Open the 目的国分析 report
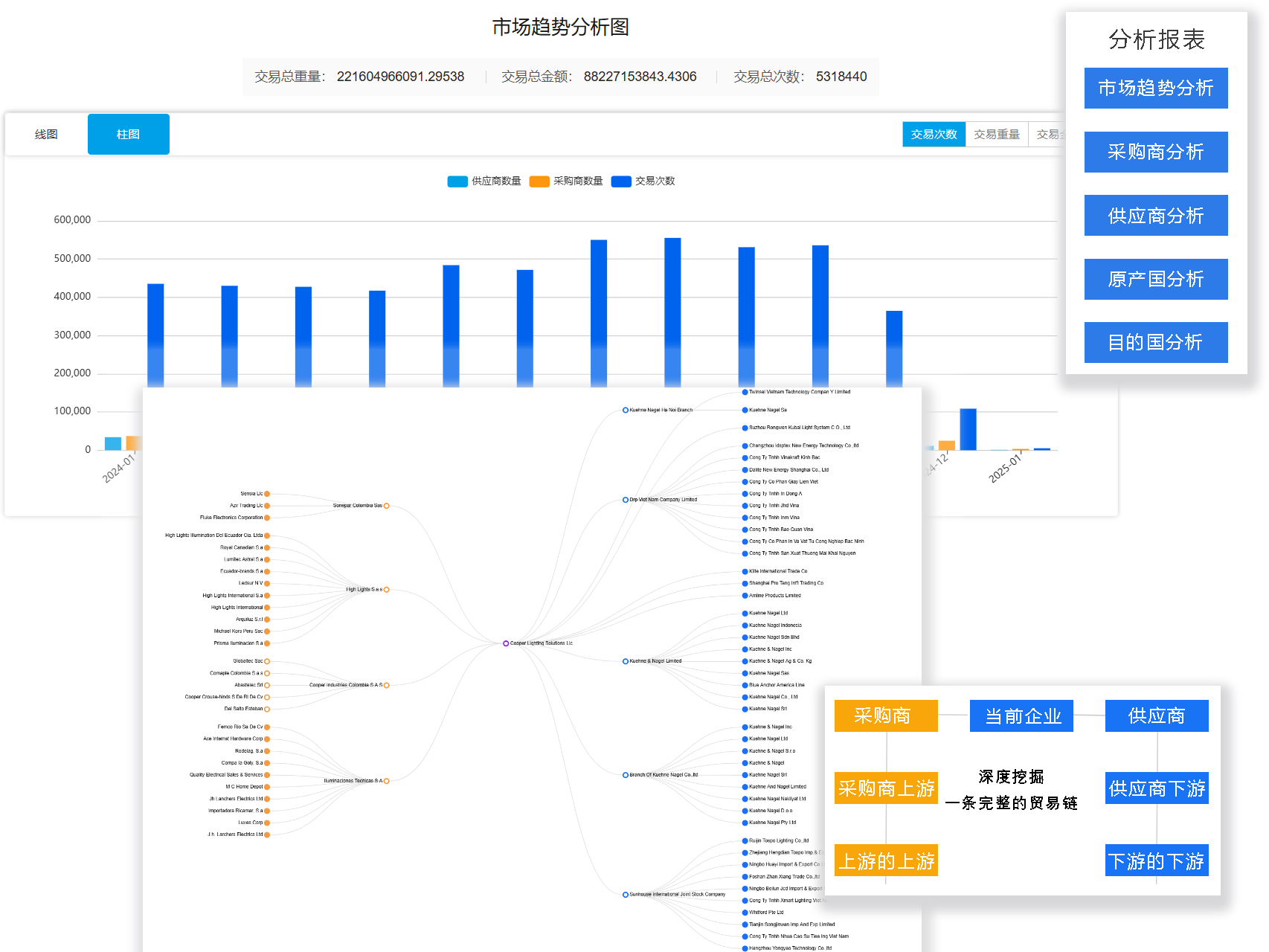 coord(1155,342)
